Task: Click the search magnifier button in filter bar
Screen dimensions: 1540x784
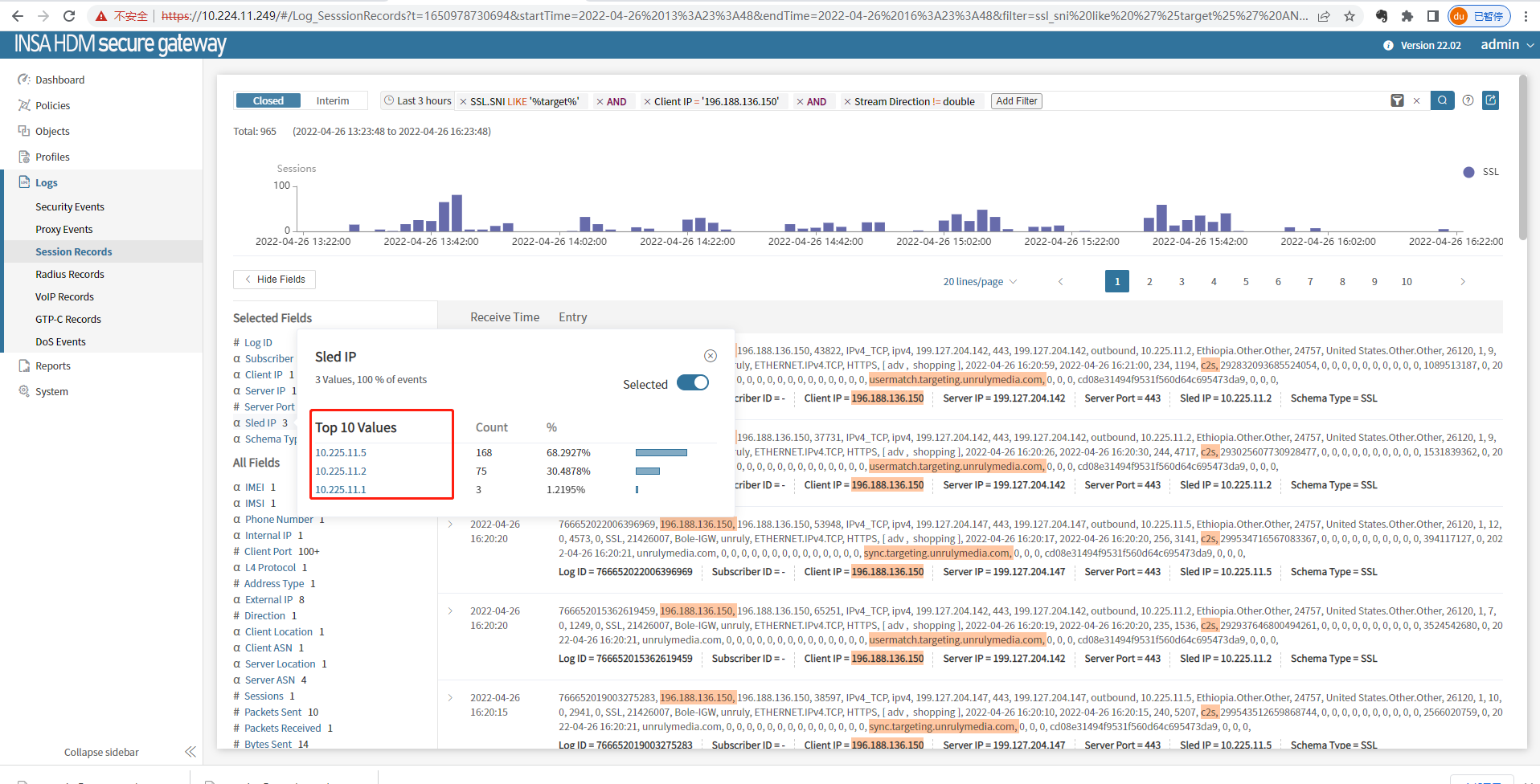Action: pyautogui.click(x=1442, y=100)
